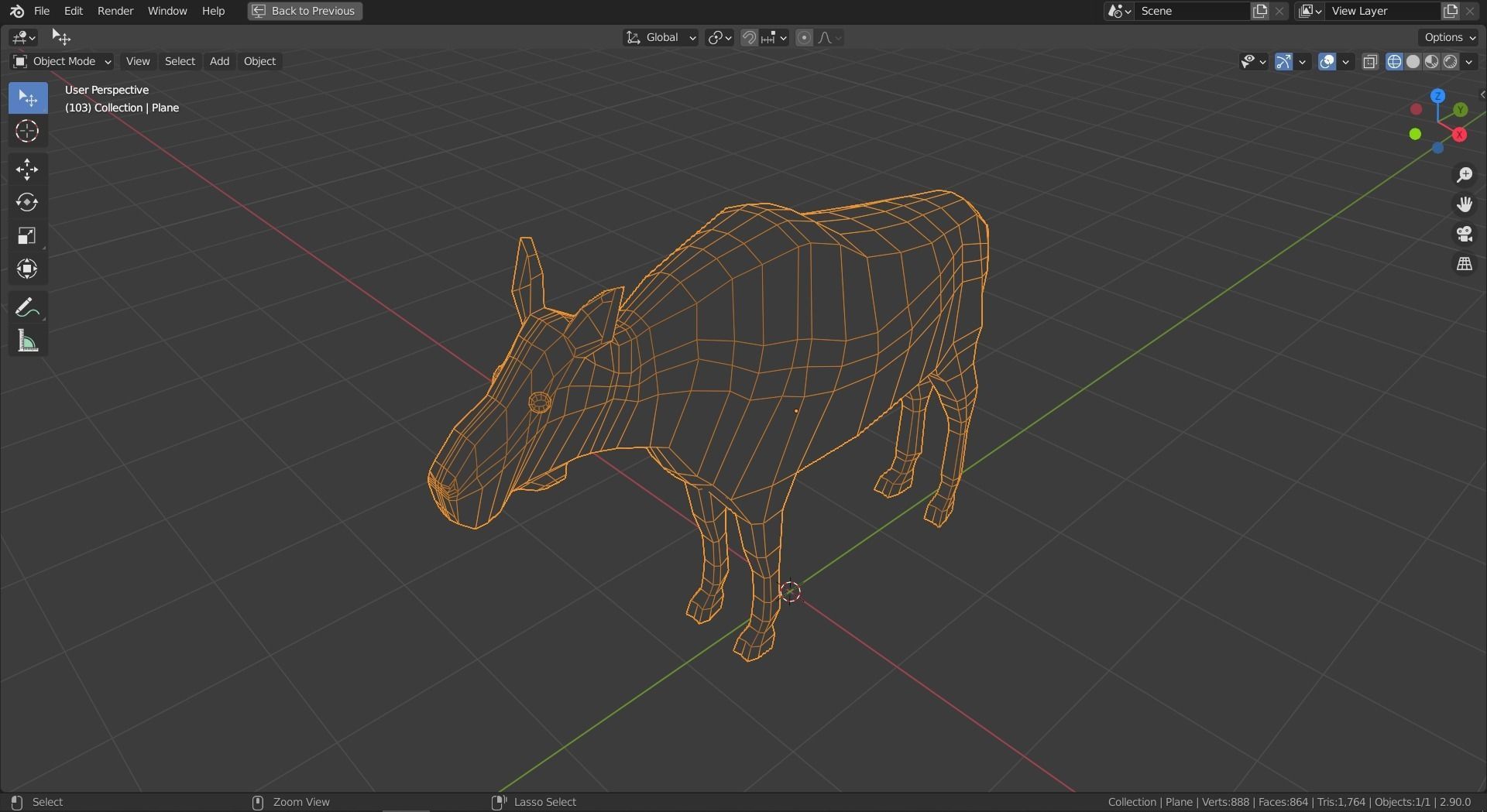Viewport: 1487px width, 812px height.
Task: Open Object Mode dropdown
Action: pyautogui.click(x=62, y=61)
